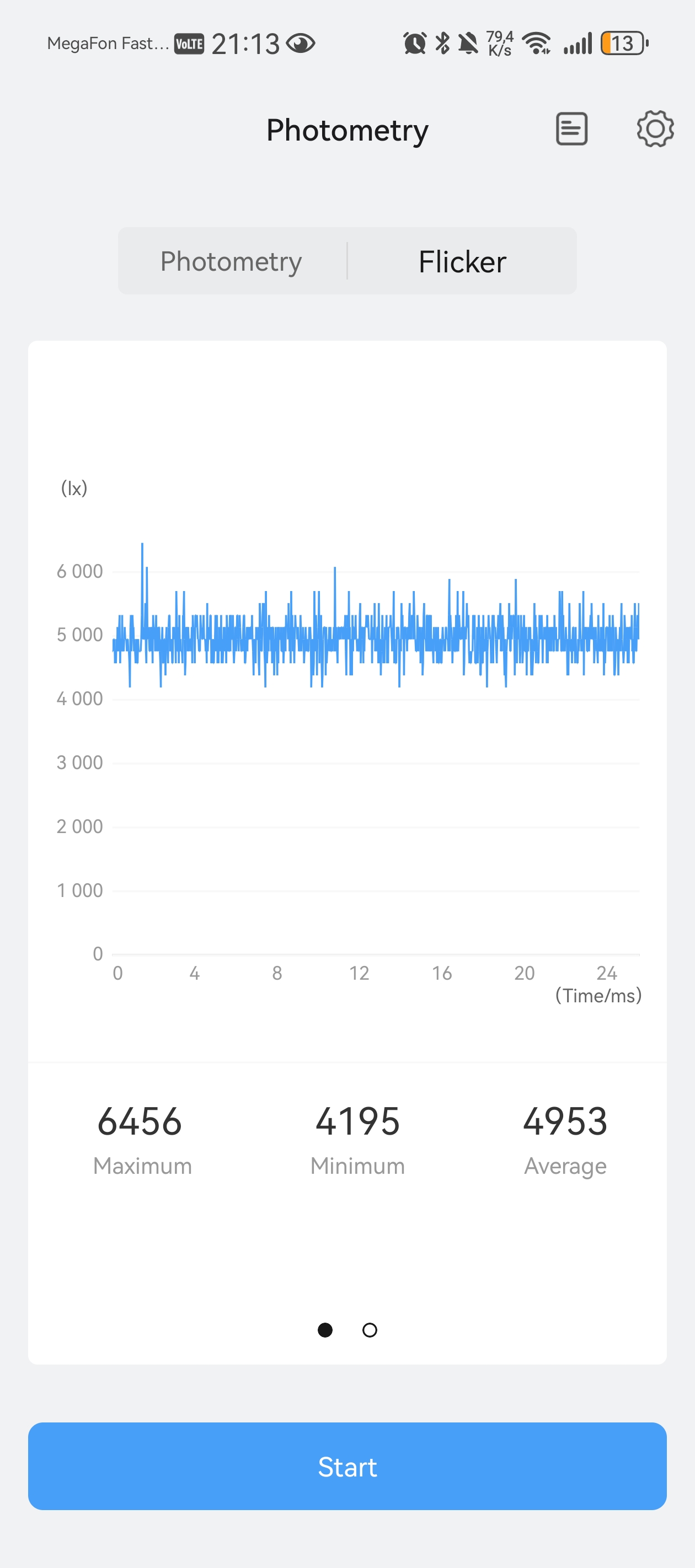
Task: Tap the highest spike on flicker graph
Action: [142, 545]
